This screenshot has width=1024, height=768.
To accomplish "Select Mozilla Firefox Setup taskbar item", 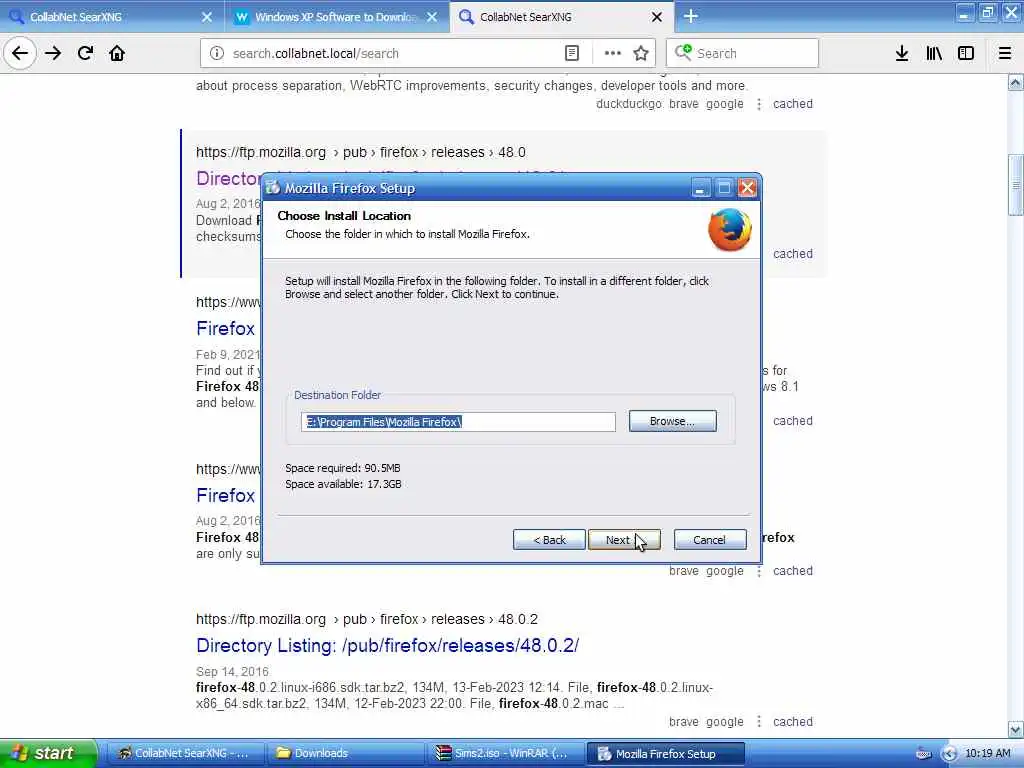I will (x=665, y=754).
